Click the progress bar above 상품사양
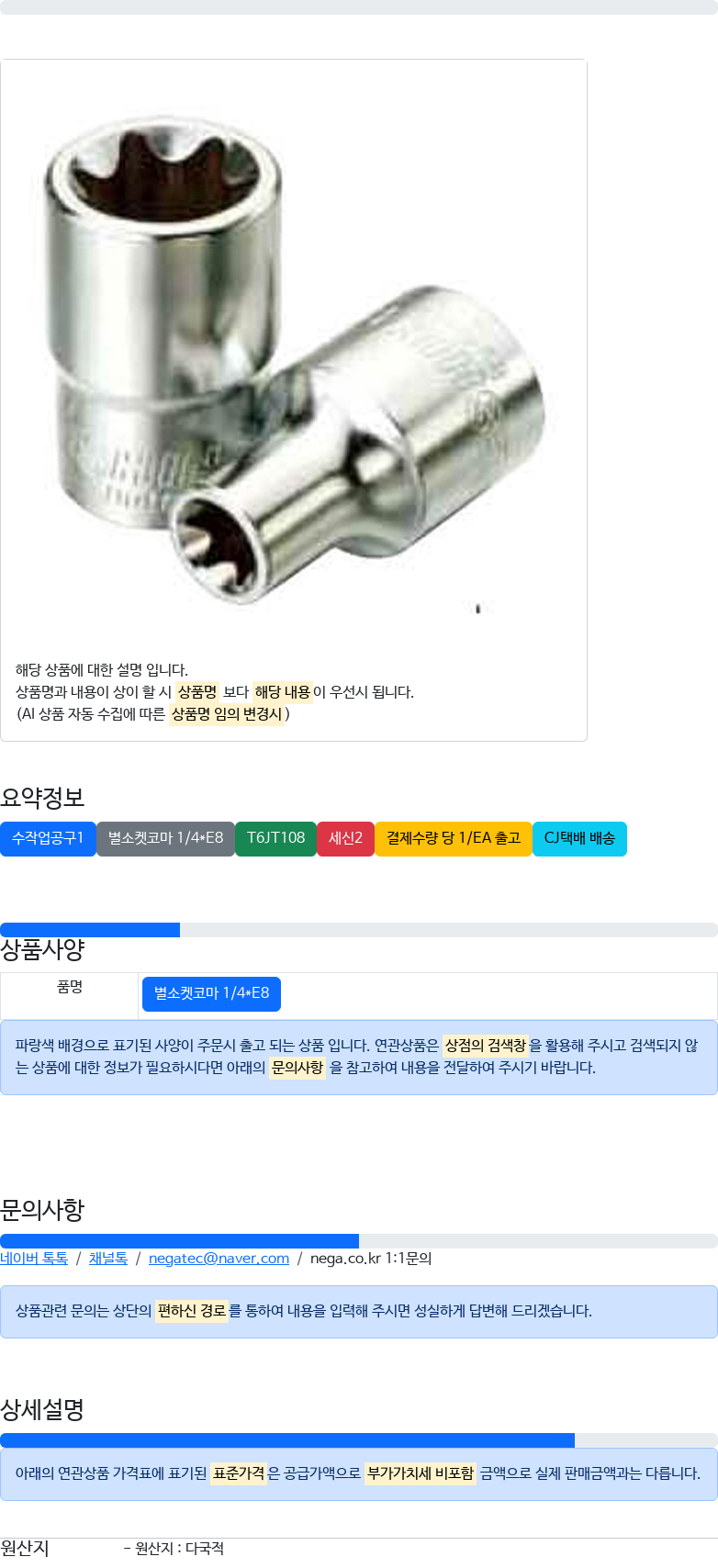Image resolution: width=718 pixels, height=1568 pixels. tap(359, 930)
